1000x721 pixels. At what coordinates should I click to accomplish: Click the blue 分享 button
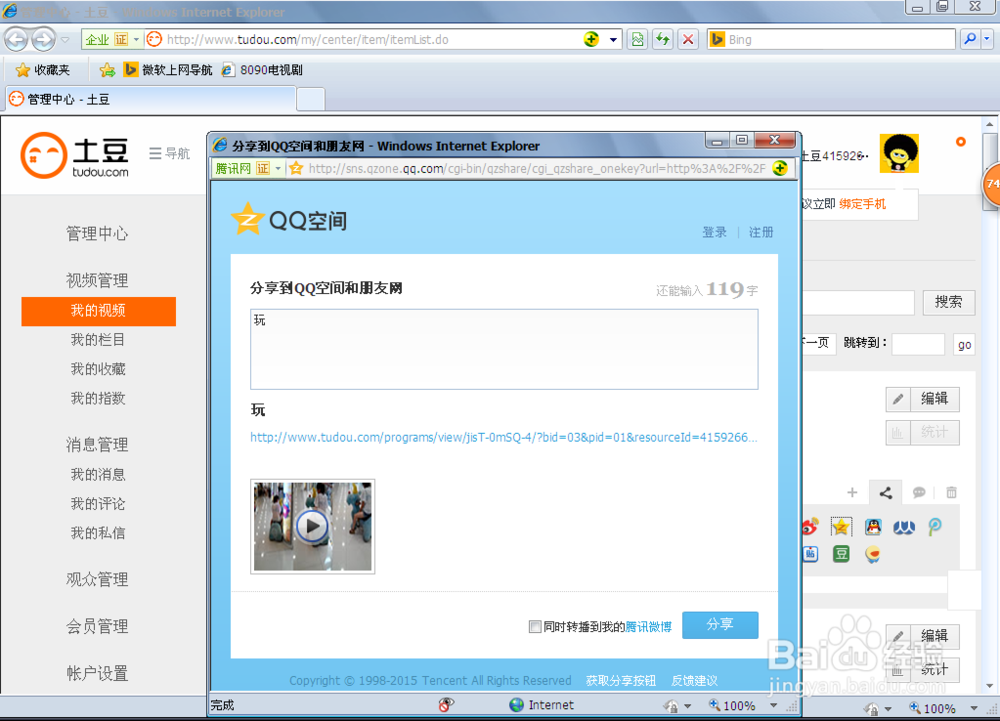720,625
